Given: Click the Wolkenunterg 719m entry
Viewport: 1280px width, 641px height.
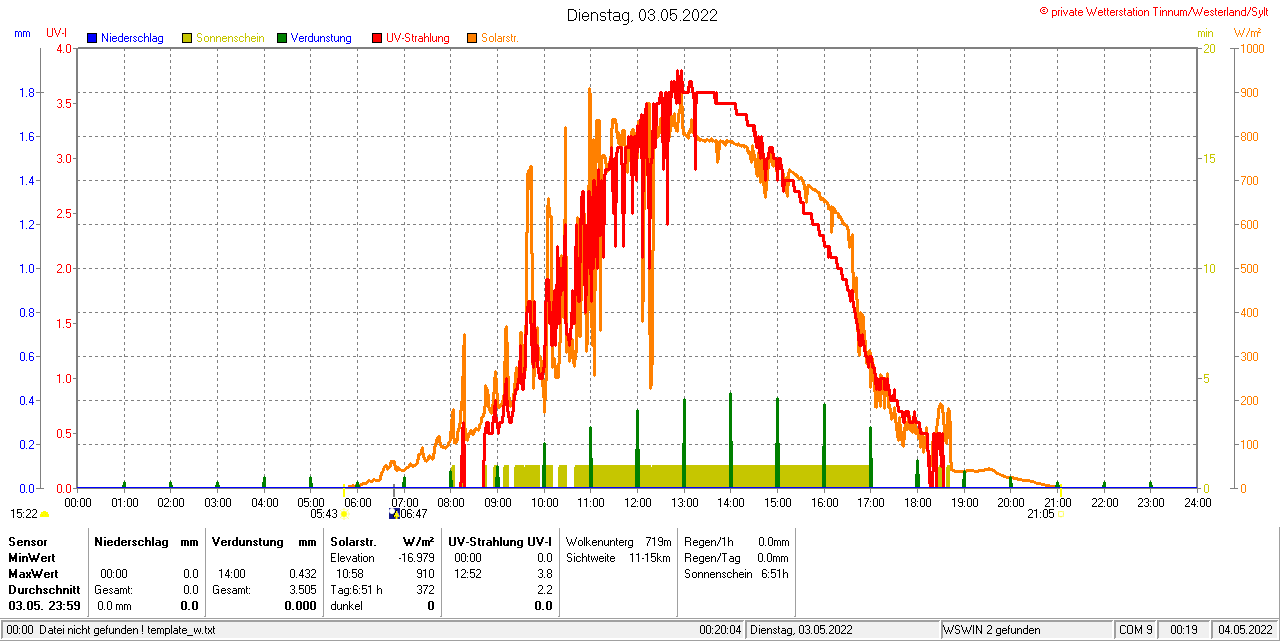Looking at the screenshot, I should click(x=618, y=541).
